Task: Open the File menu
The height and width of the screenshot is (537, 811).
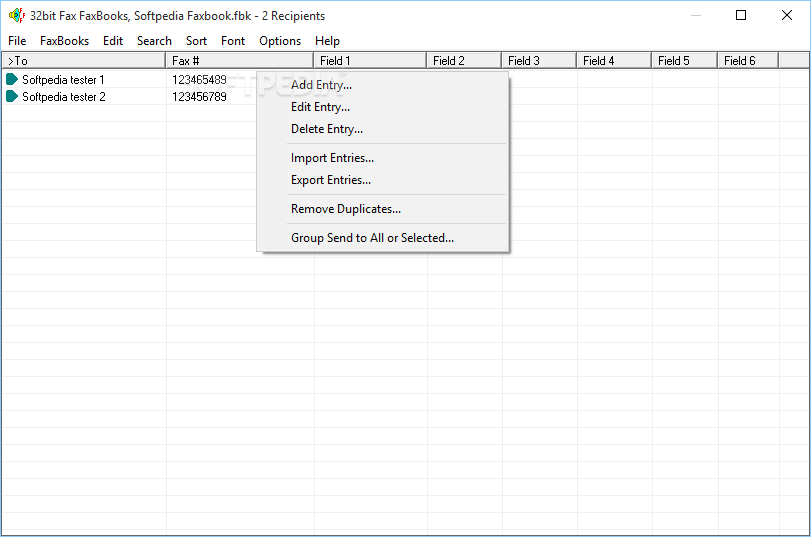Action: click(17, 41)
